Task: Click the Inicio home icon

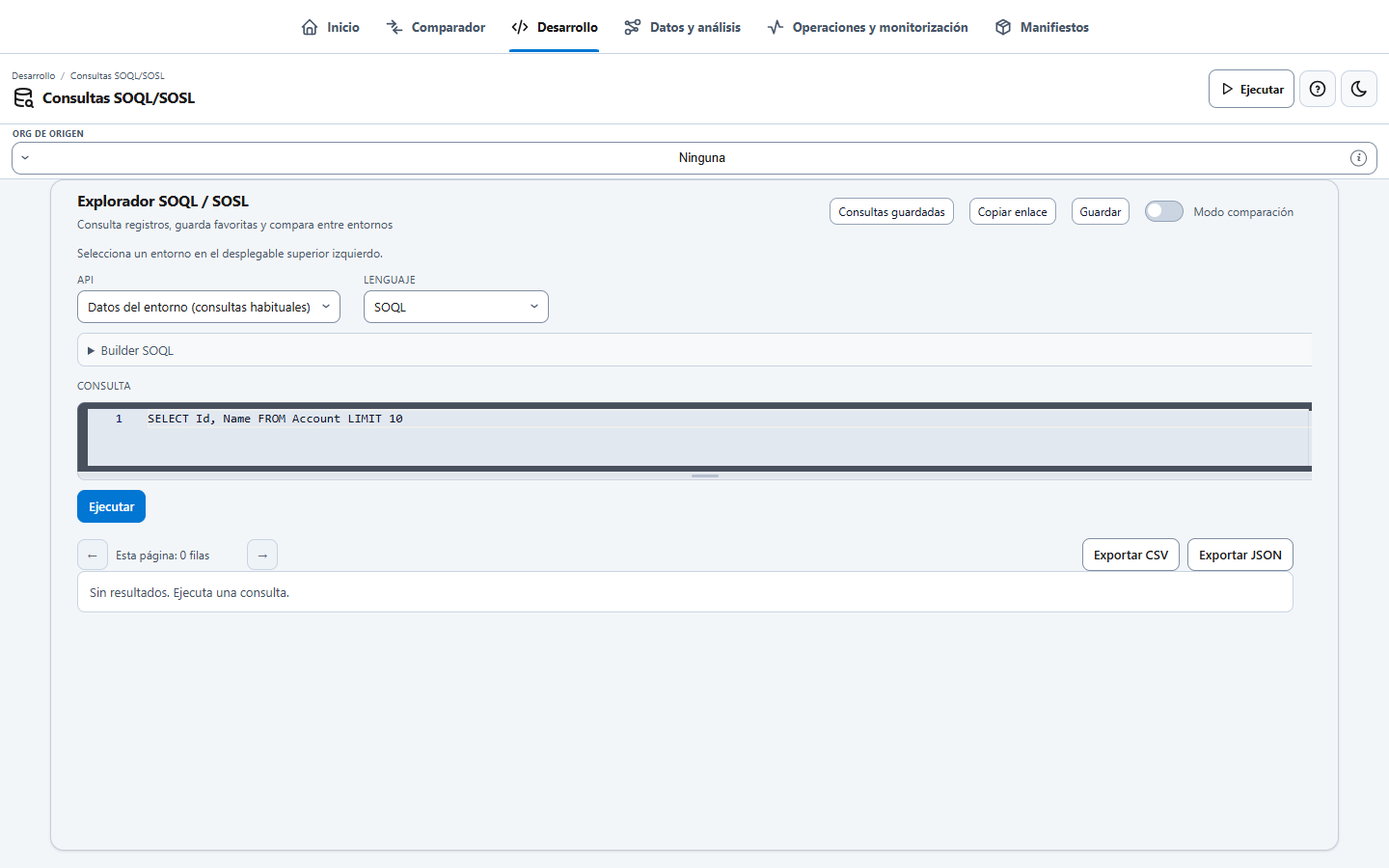Action: [x=310, y=27]
